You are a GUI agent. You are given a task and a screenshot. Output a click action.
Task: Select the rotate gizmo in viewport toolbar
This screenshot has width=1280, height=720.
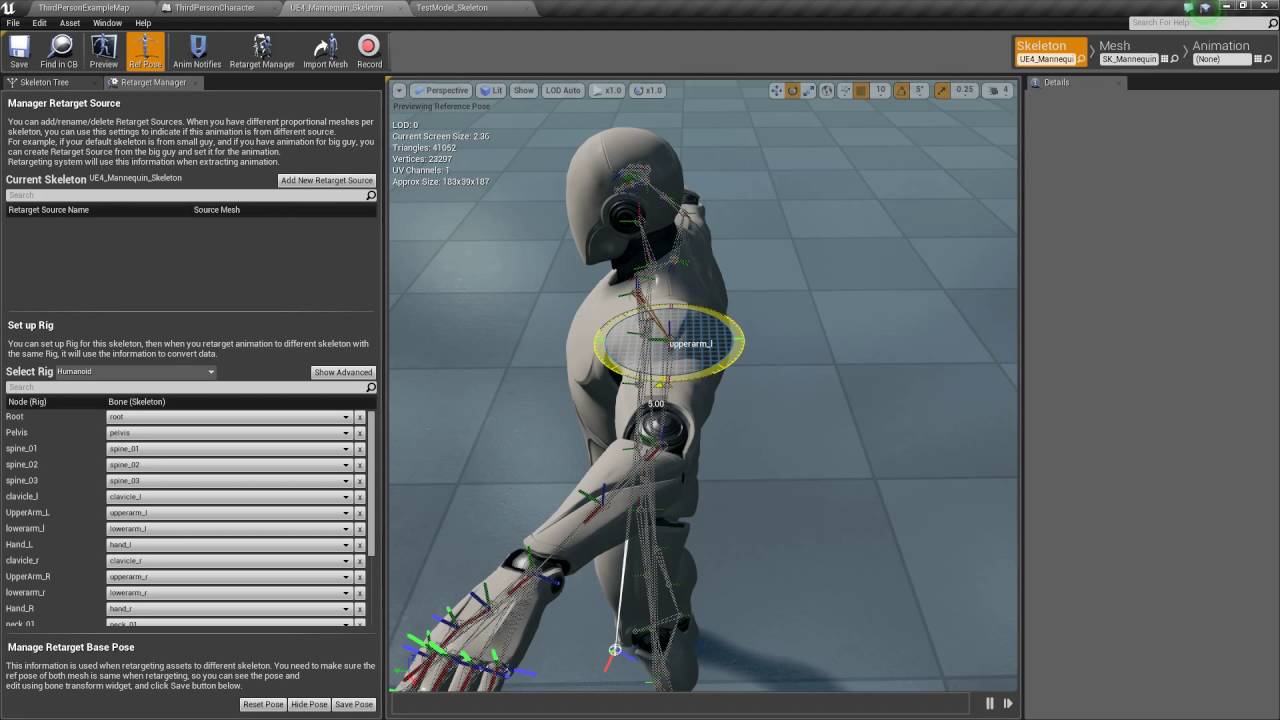793,90
